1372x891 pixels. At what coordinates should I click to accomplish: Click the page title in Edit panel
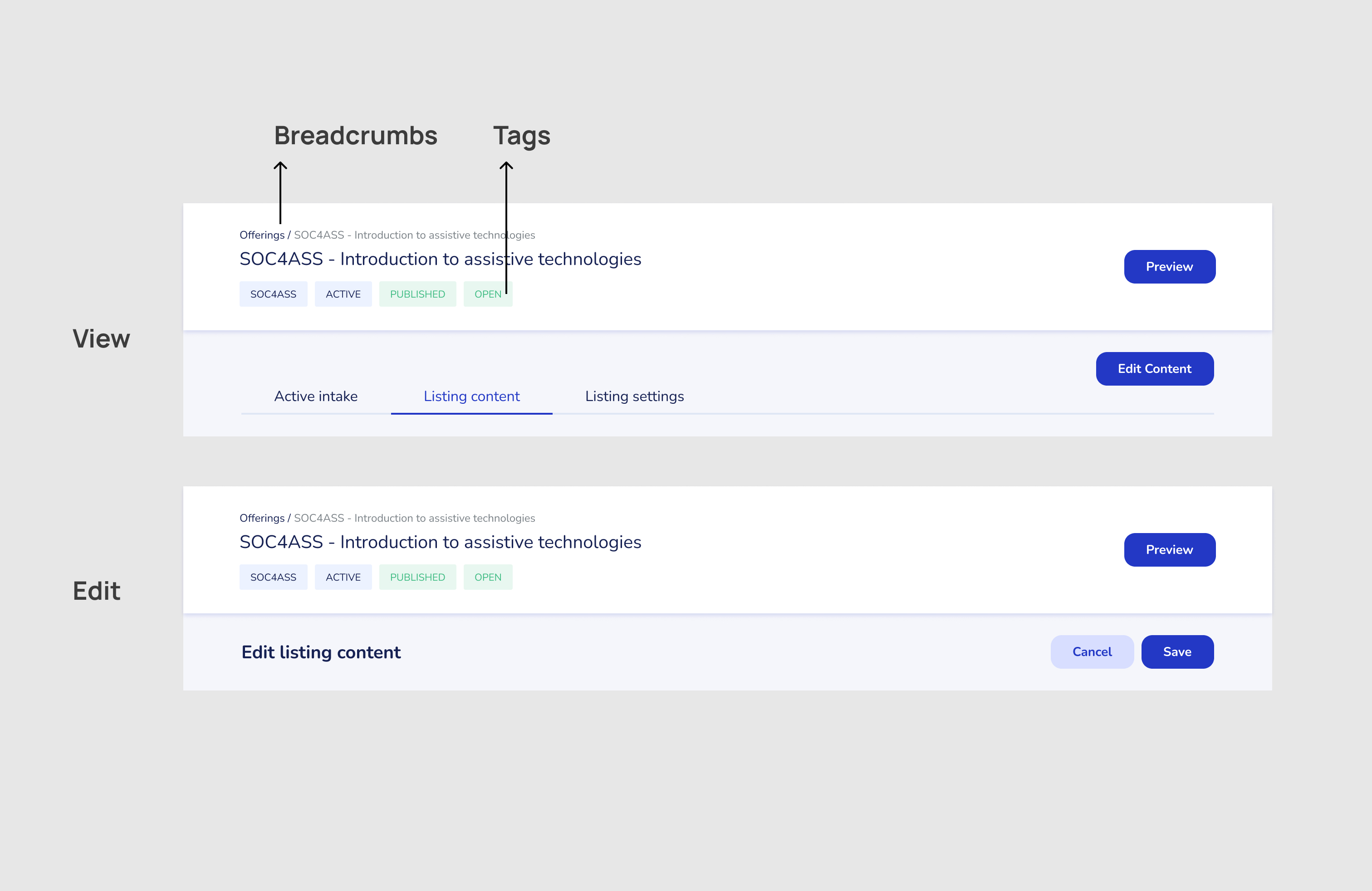coord(440,542)
